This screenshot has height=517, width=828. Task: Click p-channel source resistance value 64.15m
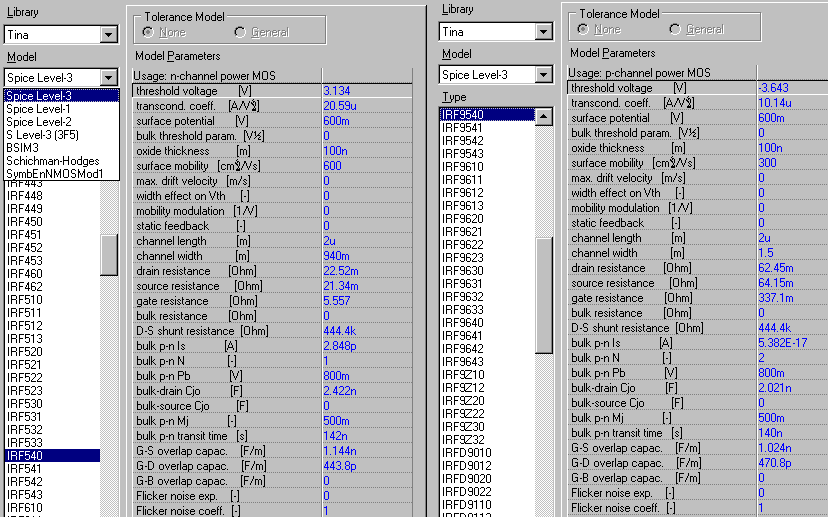[x=776, y=283]
